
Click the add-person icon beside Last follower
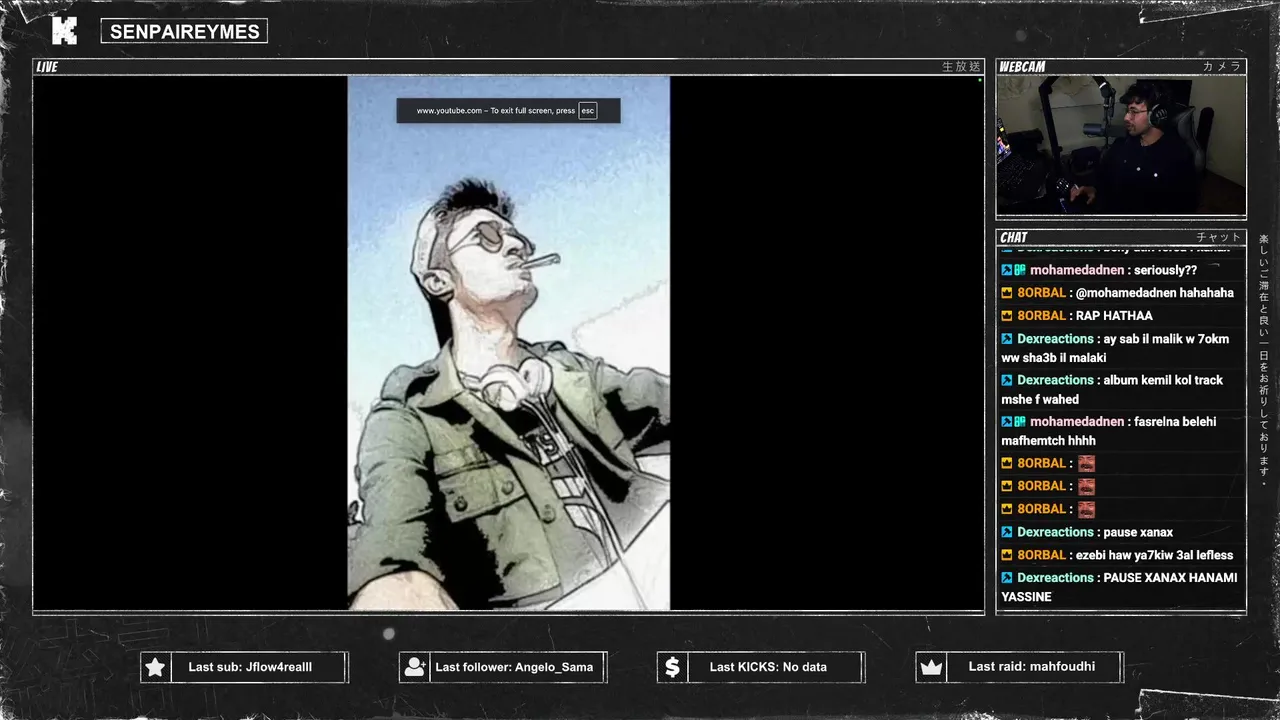[x=414, y=667]
